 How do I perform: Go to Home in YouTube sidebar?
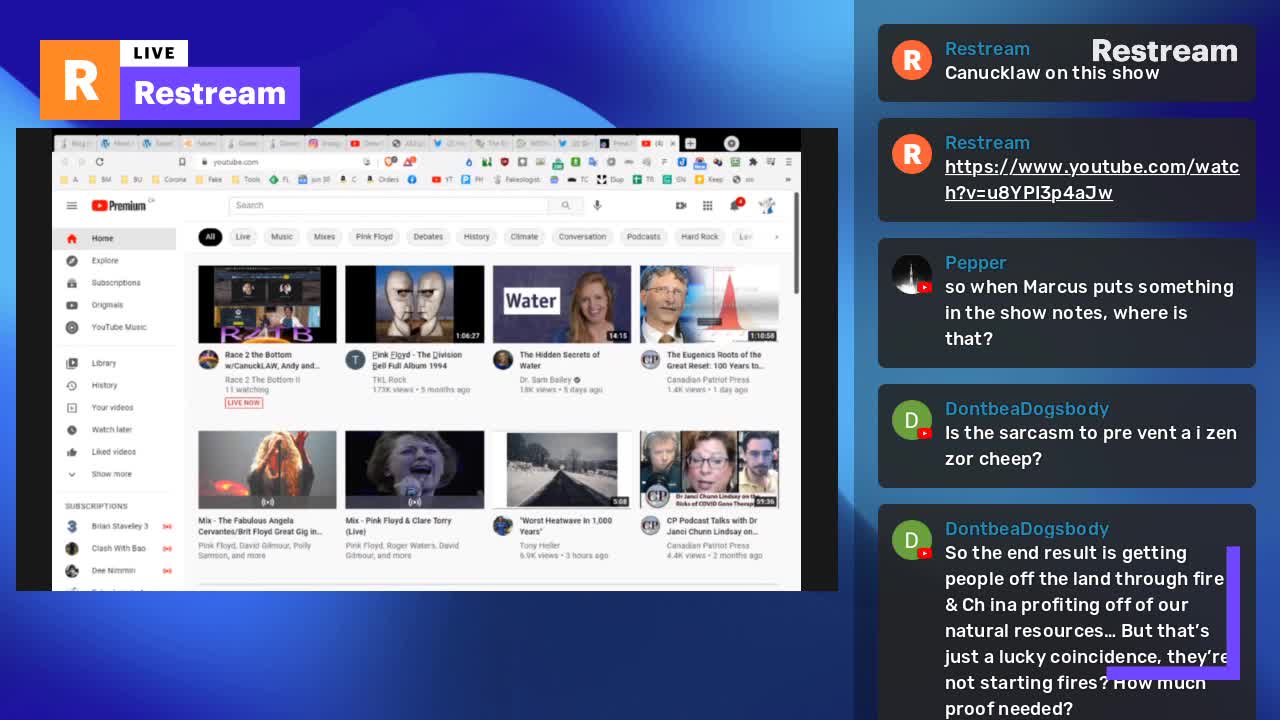[x=114, y=239]
